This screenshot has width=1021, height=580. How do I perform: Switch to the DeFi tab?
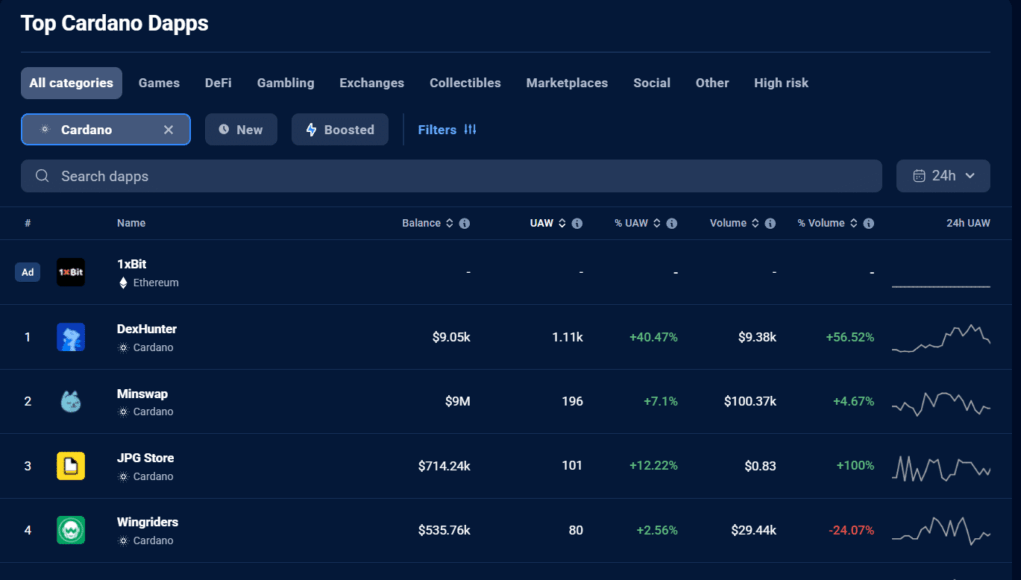click(218, 83)
